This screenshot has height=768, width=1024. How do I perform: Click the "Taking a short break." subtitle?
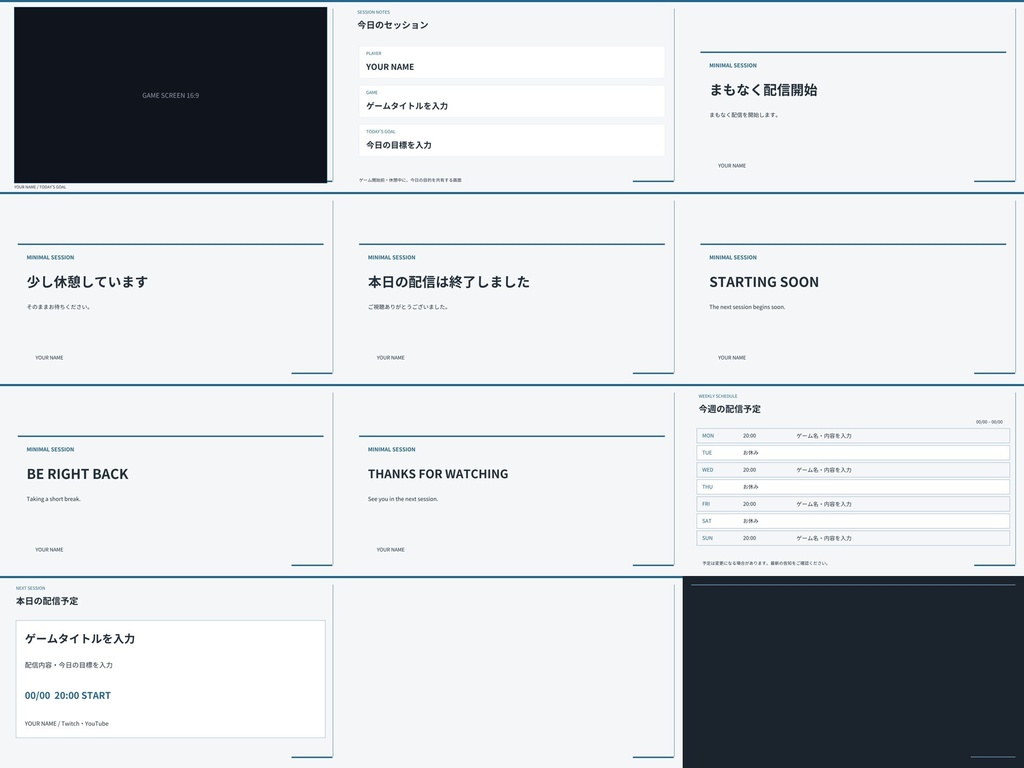point(54,499)
